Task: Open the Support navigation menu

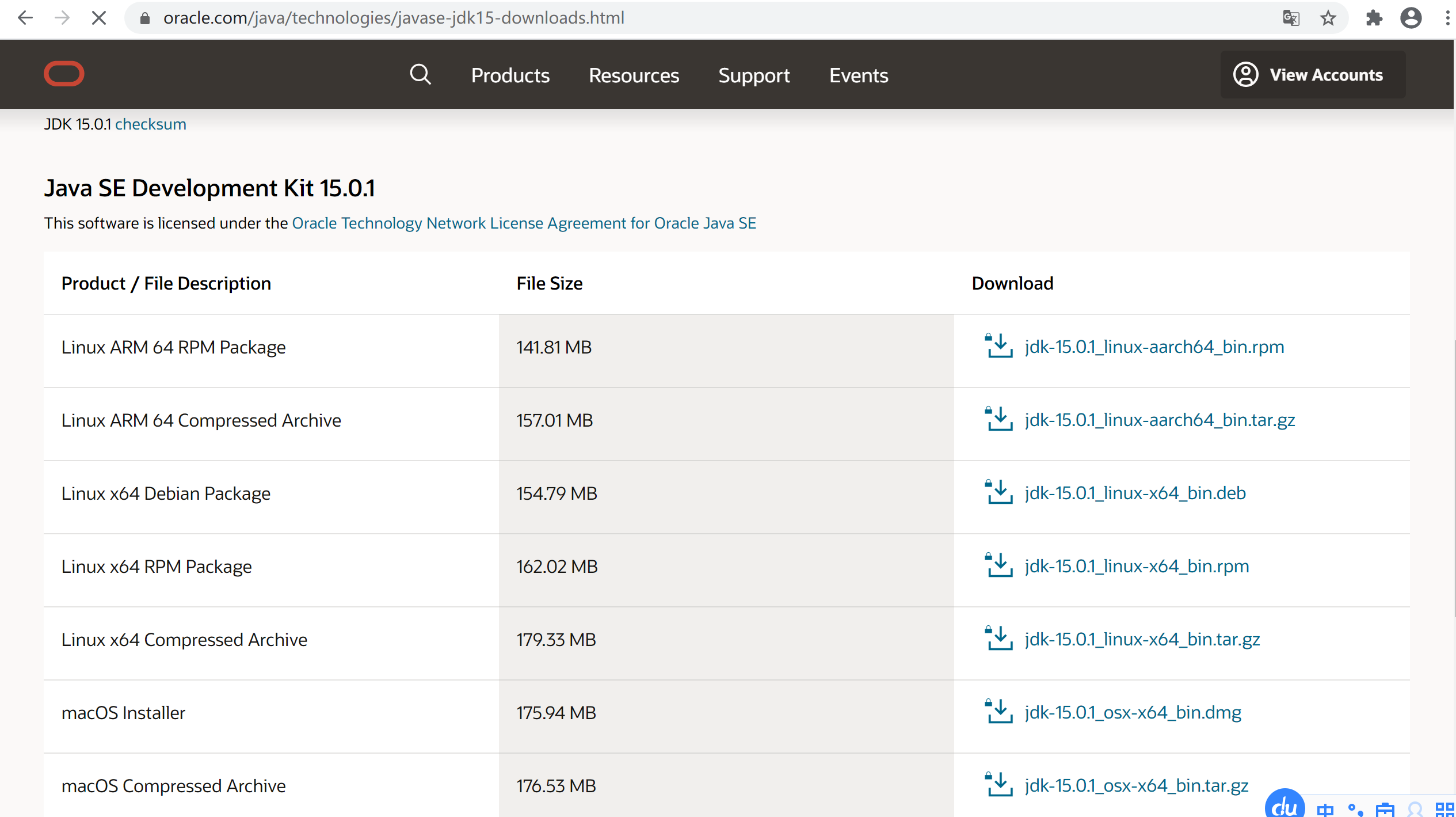Action: [754, 75]
